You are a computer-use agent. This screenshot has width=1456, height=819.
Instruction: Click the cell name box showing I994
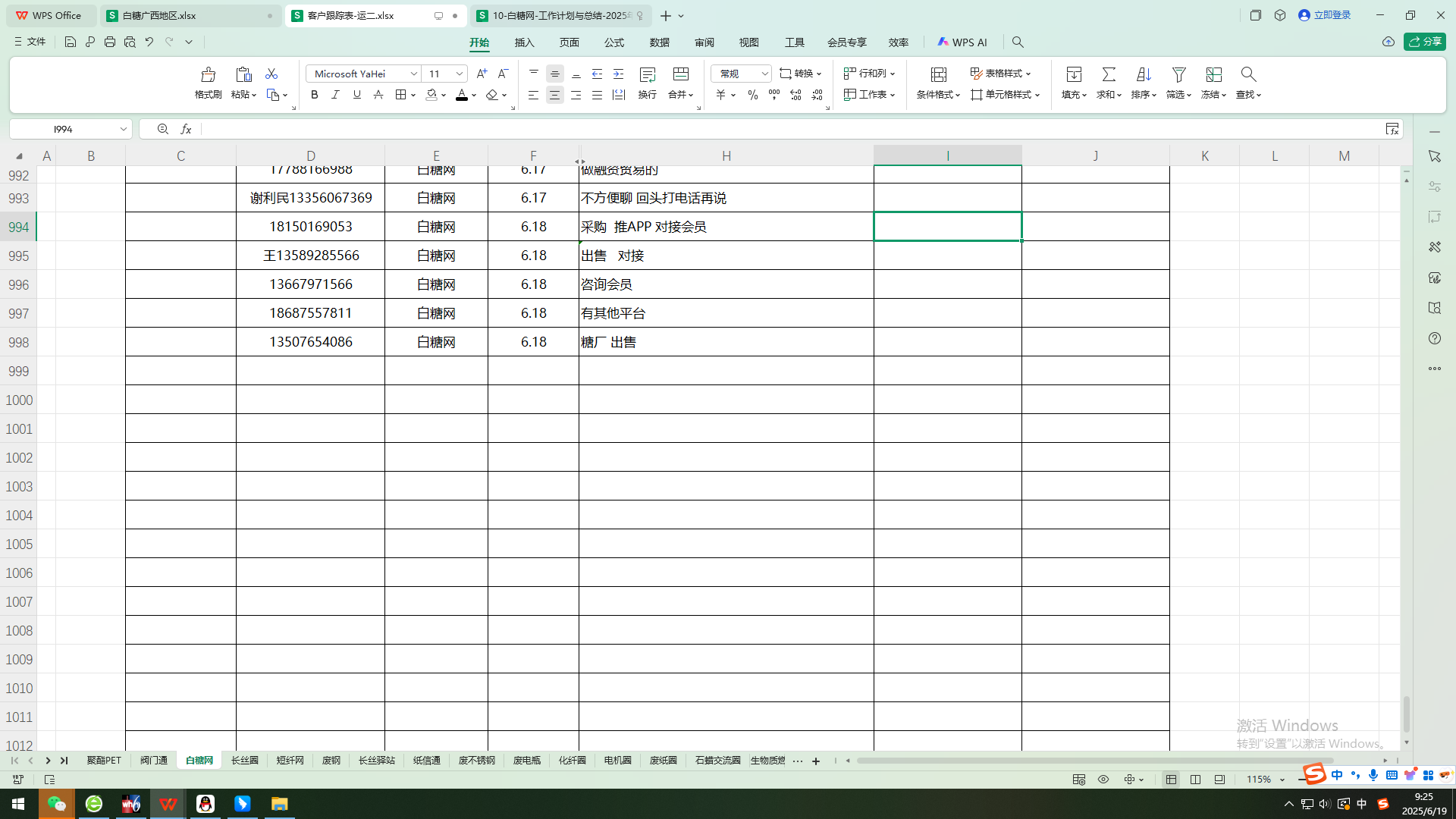64,129
